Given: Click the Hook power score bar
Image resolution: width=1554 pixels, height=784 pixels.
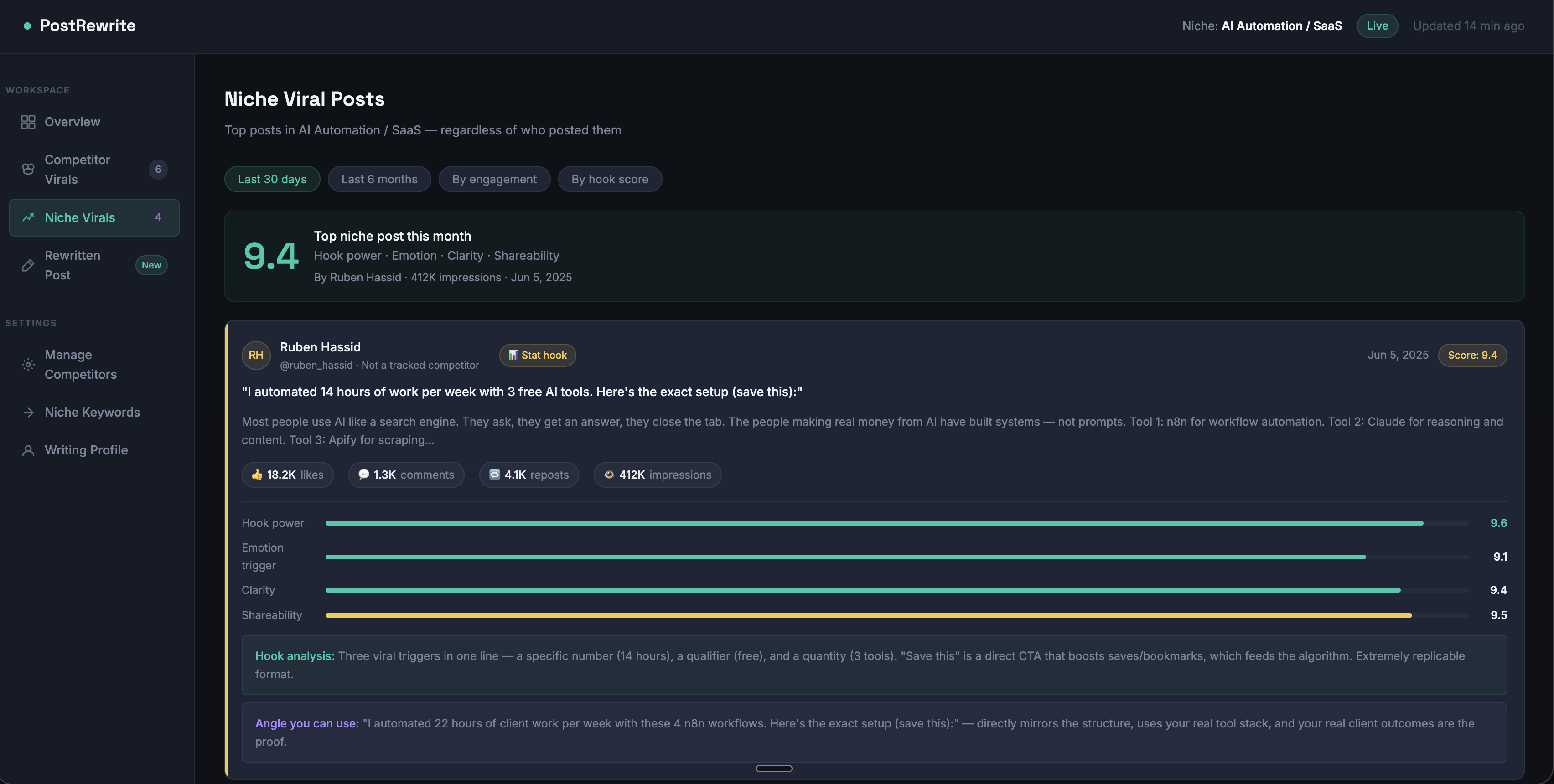Looking at the screenshot, I should 897,523.
